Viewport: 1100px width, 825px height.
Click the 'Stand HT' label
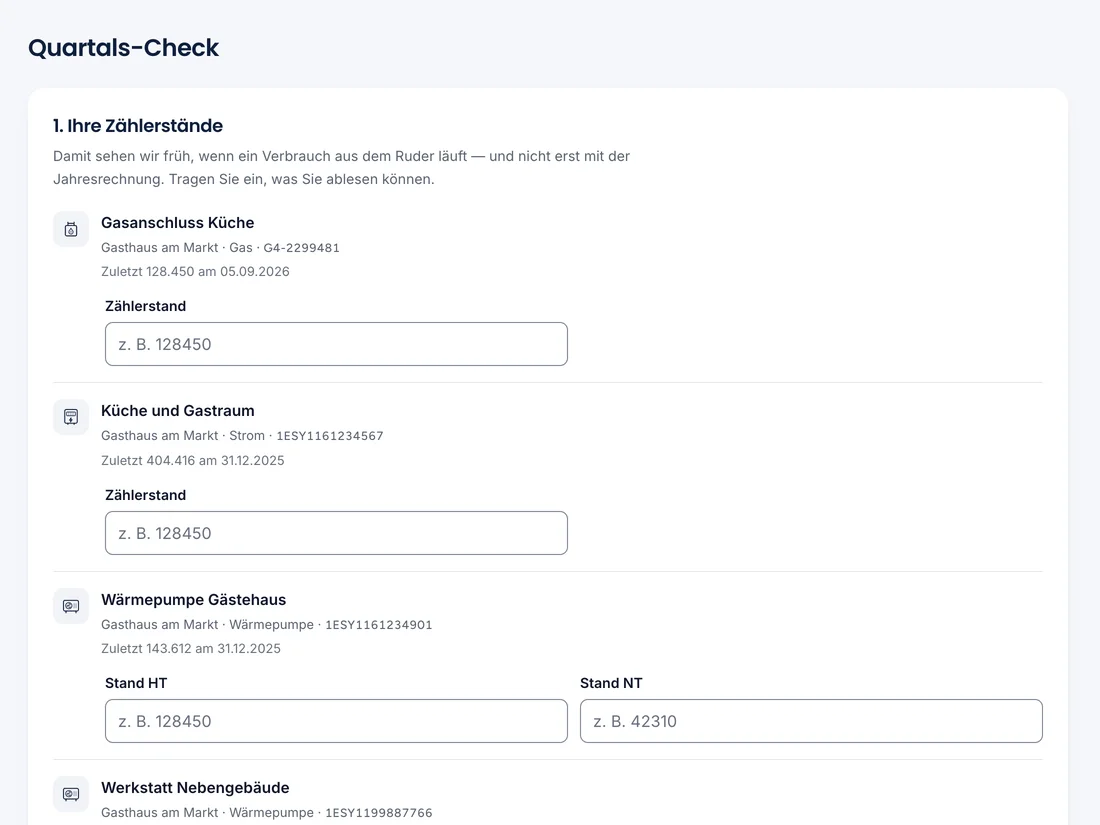tap(136, 683)
